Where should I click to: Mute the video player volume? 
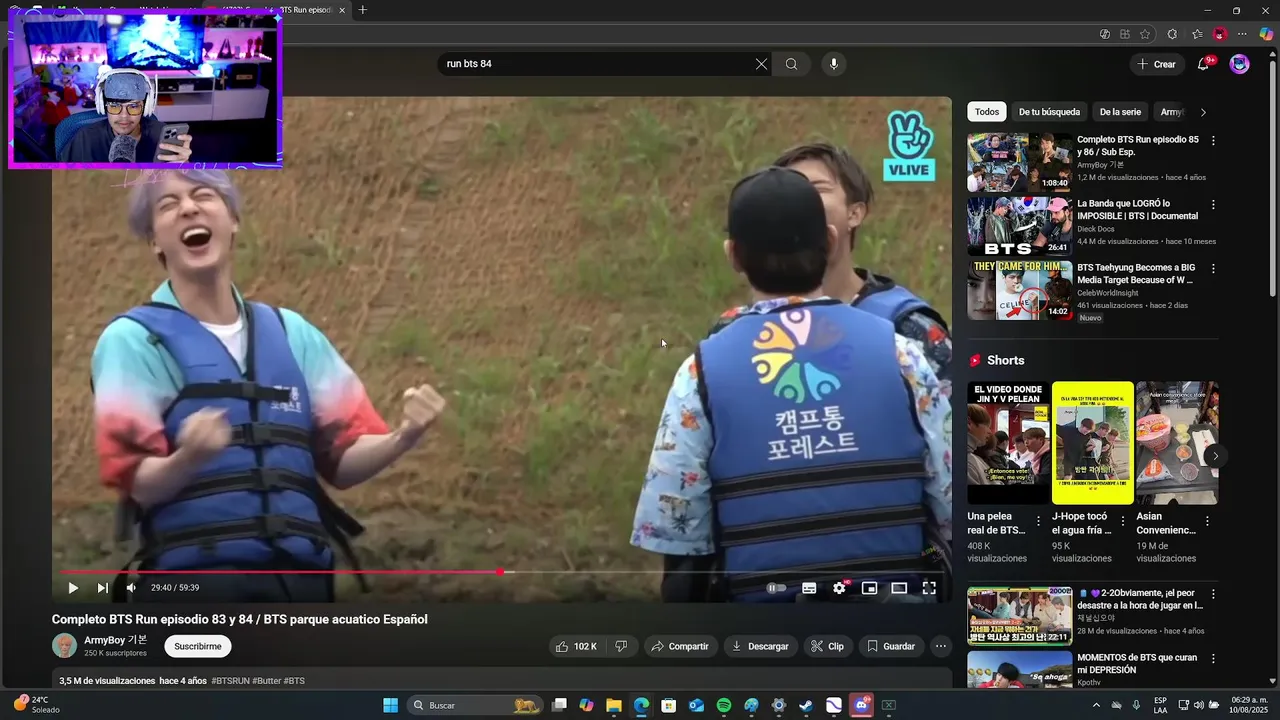131,588
